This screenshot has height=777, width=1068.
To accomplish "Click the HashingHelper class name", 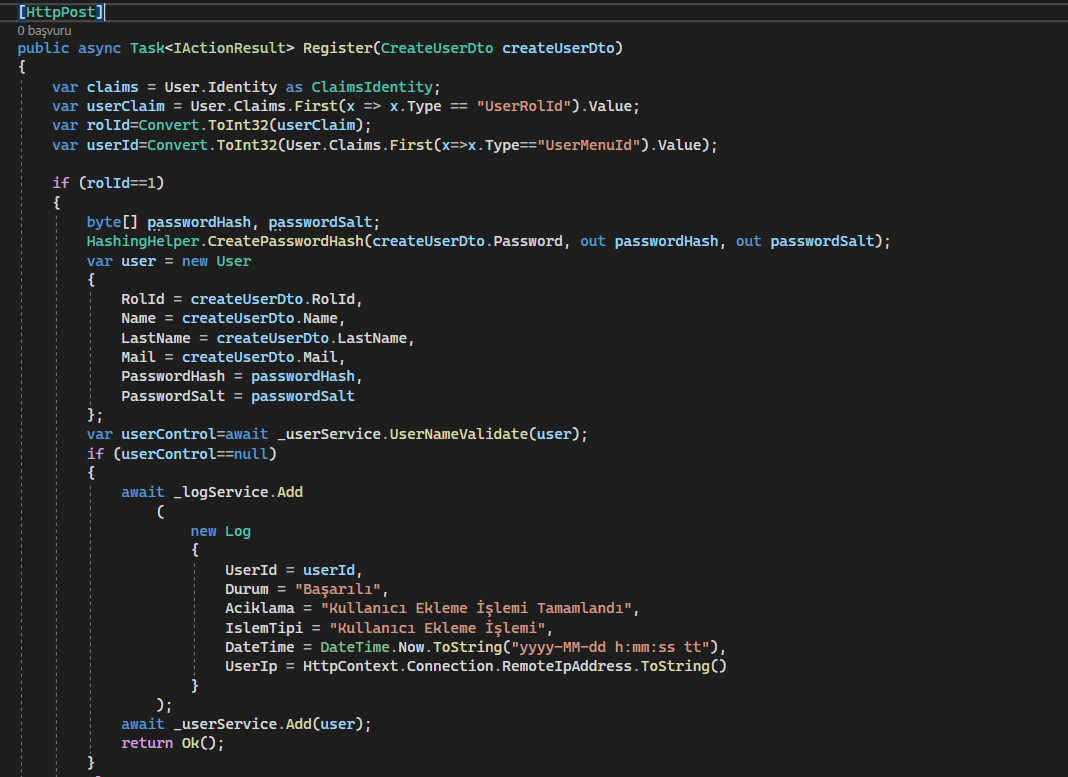I will pyautogui.click(x=142, y=241).
